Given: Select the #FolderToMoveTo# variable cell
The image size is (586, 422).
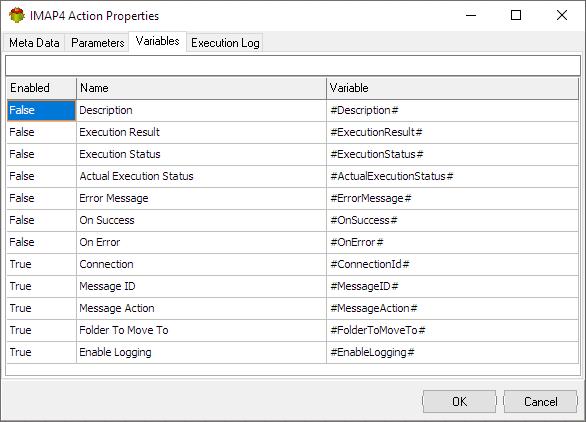Looking at the screenshot, I should coord(453,330).
